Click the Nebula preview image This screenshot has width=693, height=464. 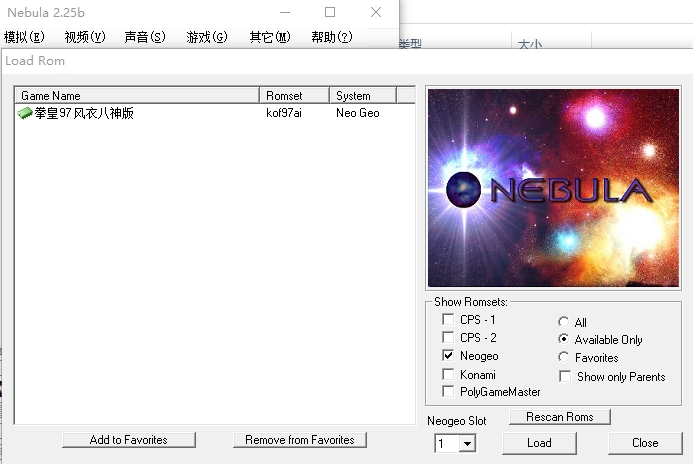click(x=553, y=188)
